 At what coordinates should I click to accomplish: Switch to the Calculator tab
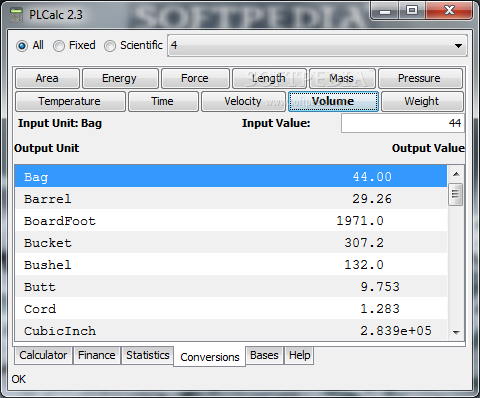click(x=43, y=355)
